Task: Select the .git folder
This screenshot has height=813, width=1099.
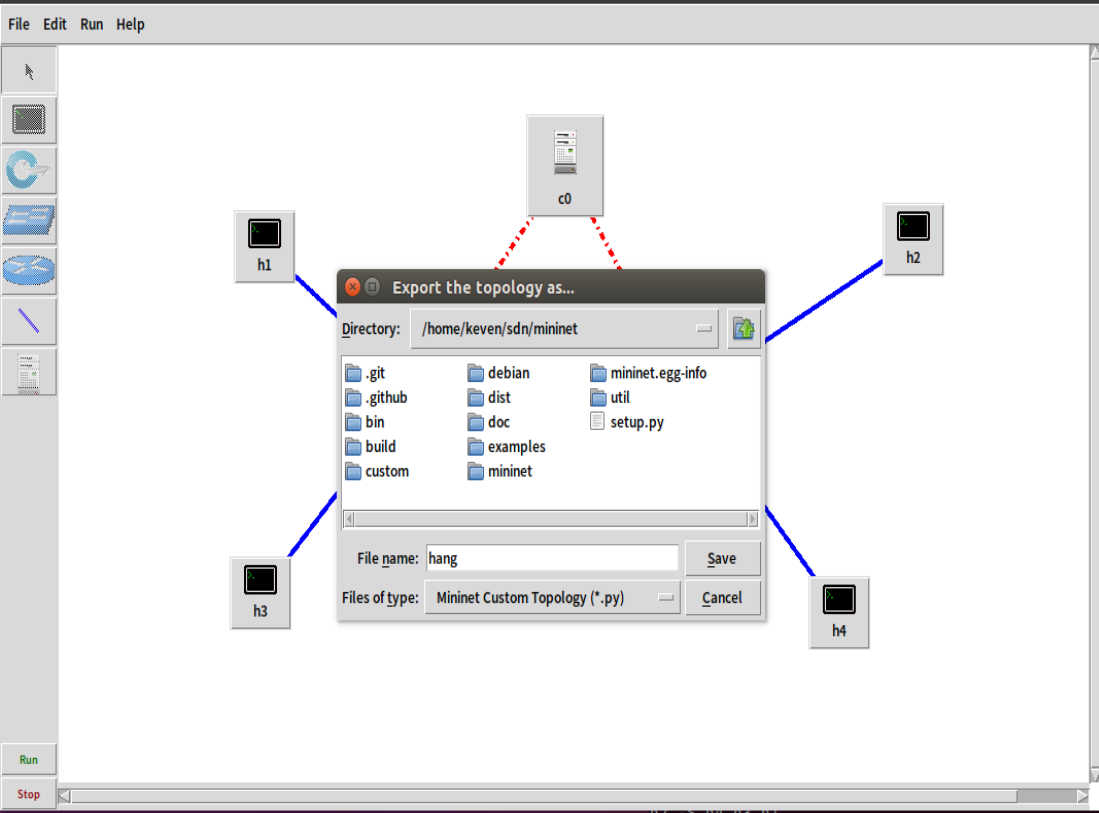Action: 365,373
